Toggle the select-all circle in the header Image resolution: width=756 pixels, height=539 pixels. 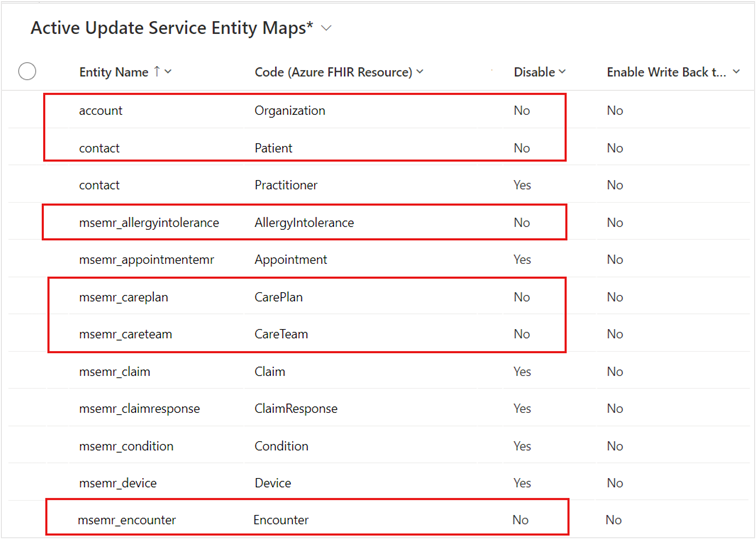point(27,71)
